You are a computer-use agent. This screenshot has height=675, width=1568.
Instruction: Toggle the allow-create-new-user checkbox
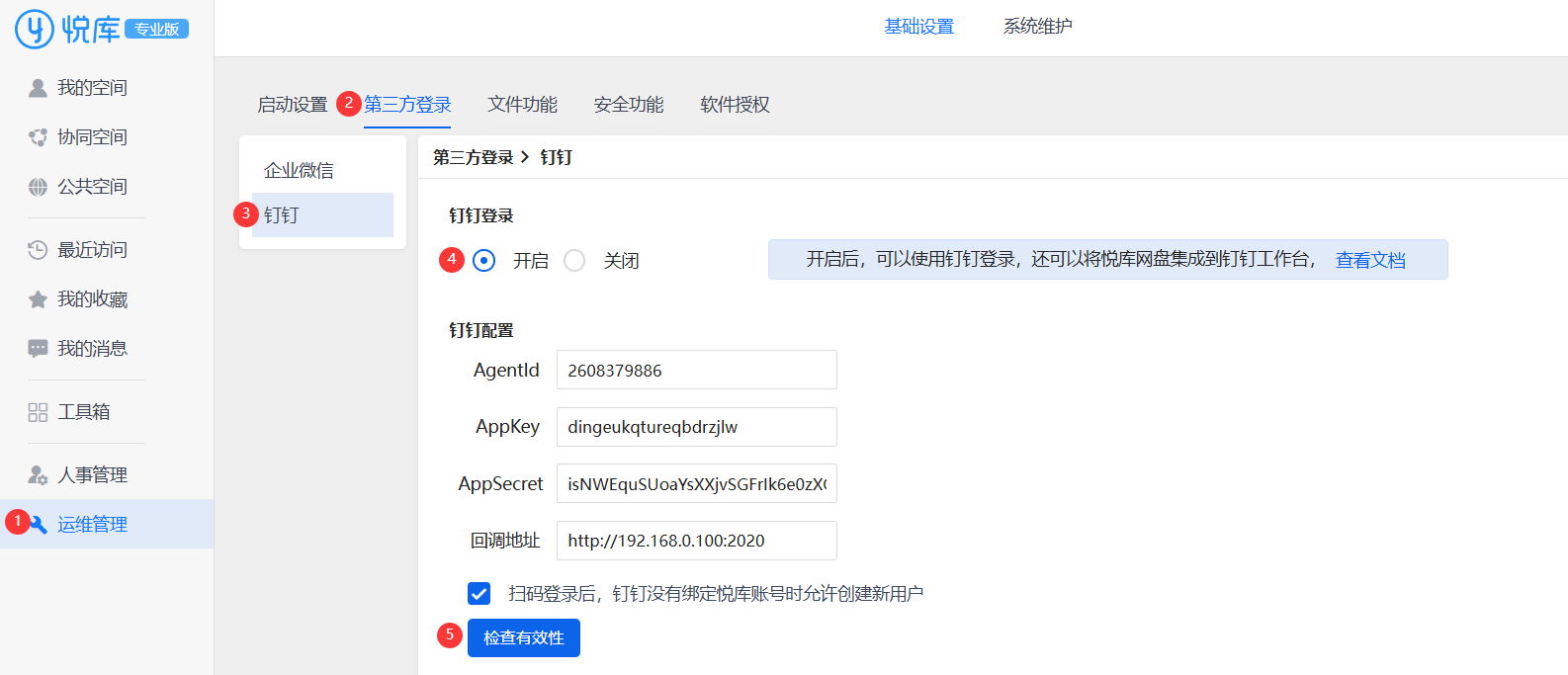[x=479, y=593]
